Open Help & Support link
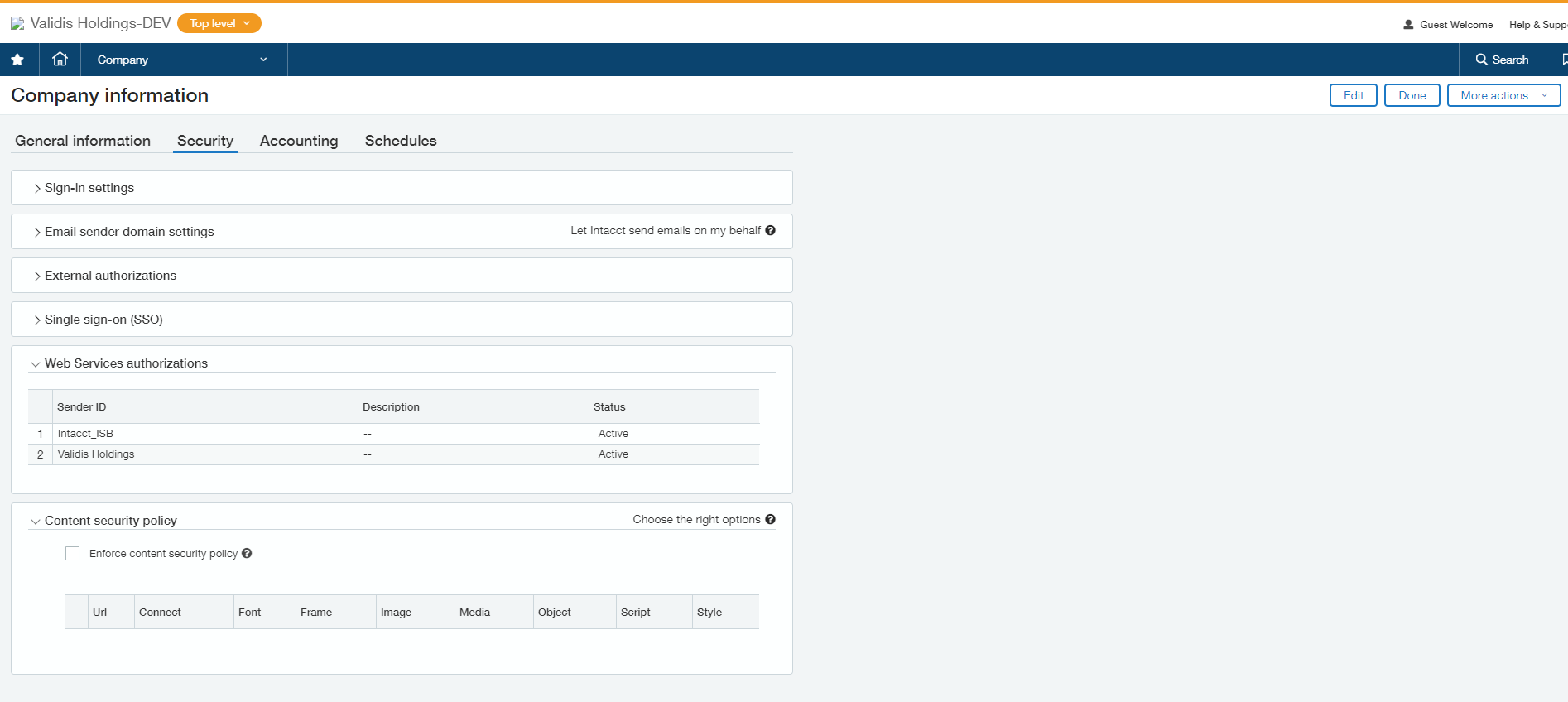Screen dimensions: 1568x702 (1538, 25)
